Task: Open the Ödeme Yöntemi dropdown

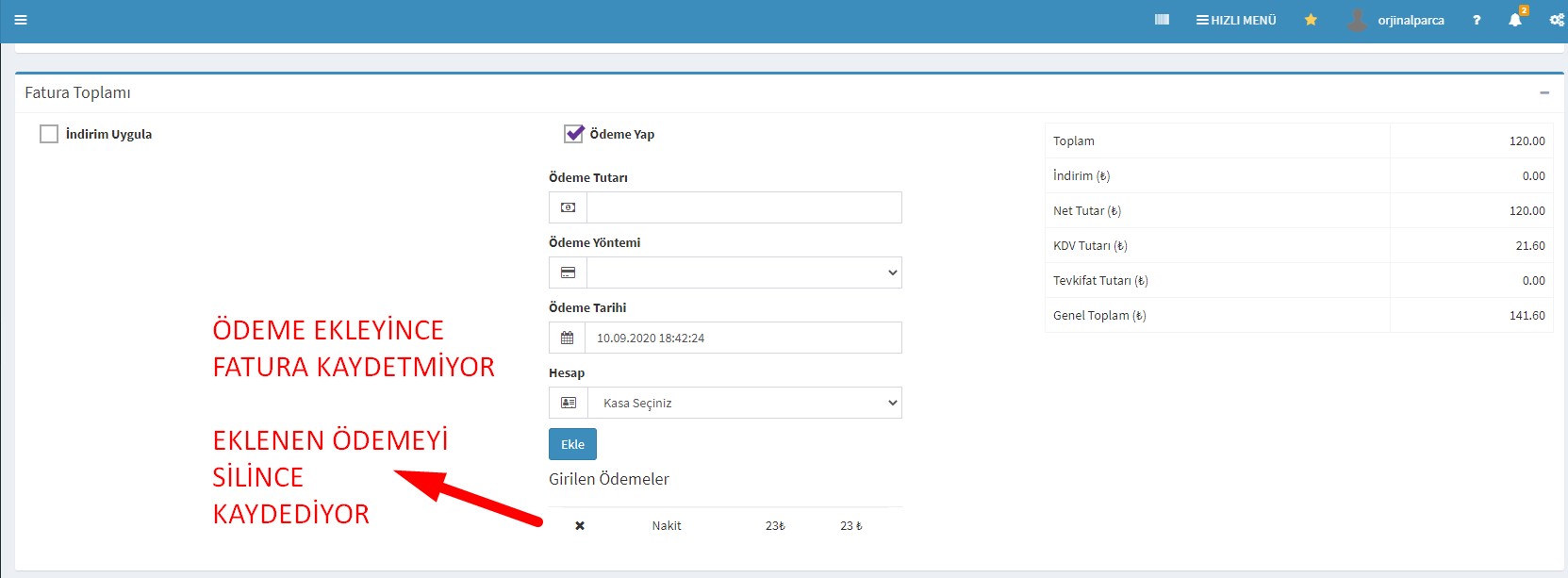Action: coord(743,272)
